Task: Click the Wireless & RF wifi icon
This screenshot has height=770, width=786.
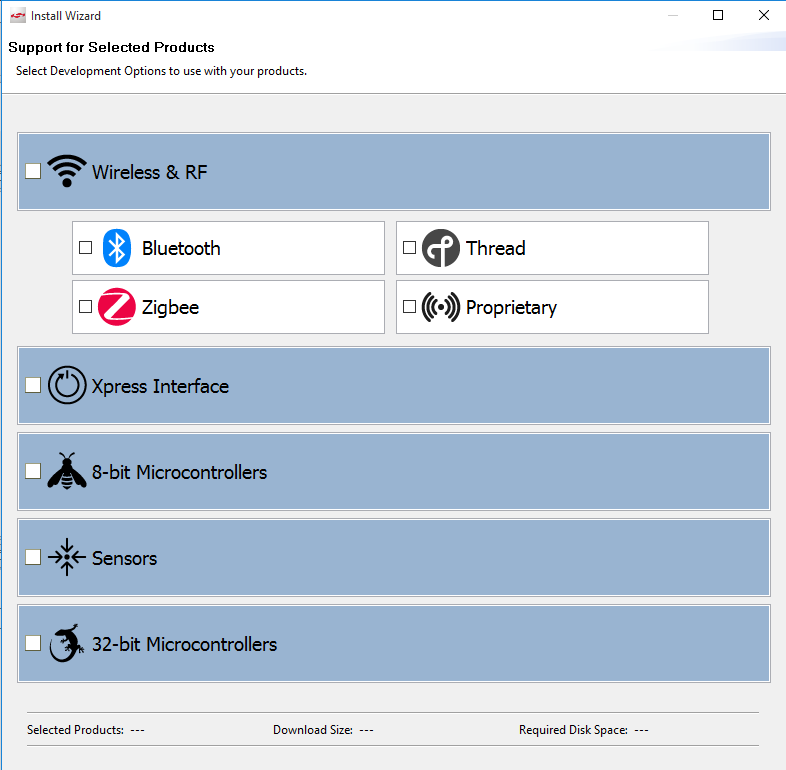Action: (67, 171)
